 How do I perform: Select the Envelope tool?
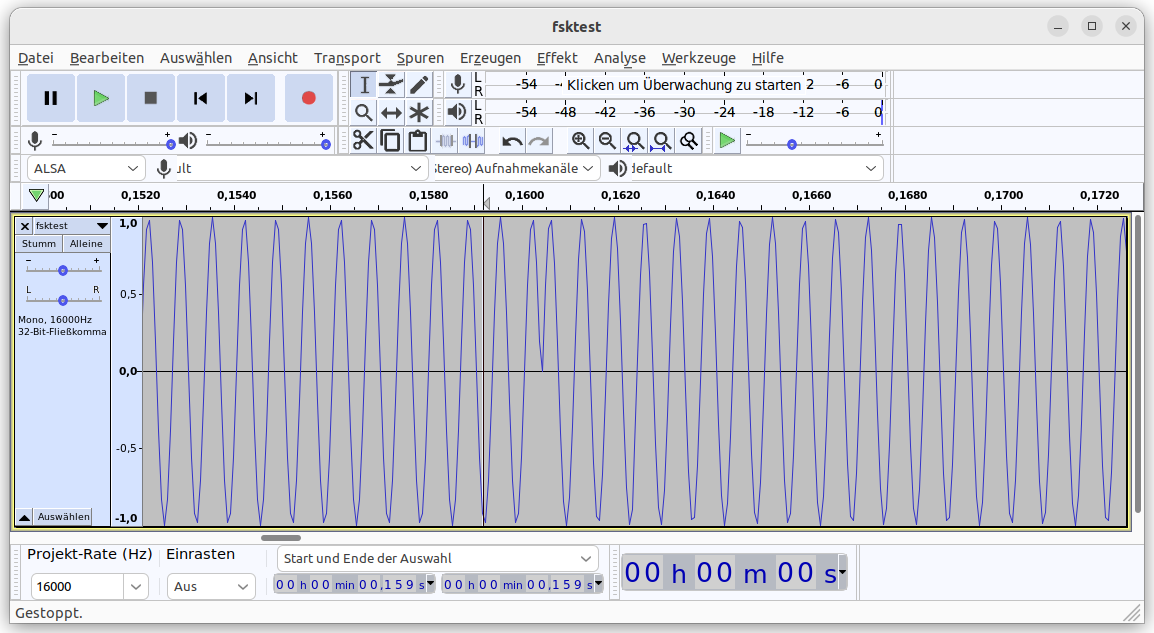391,85
